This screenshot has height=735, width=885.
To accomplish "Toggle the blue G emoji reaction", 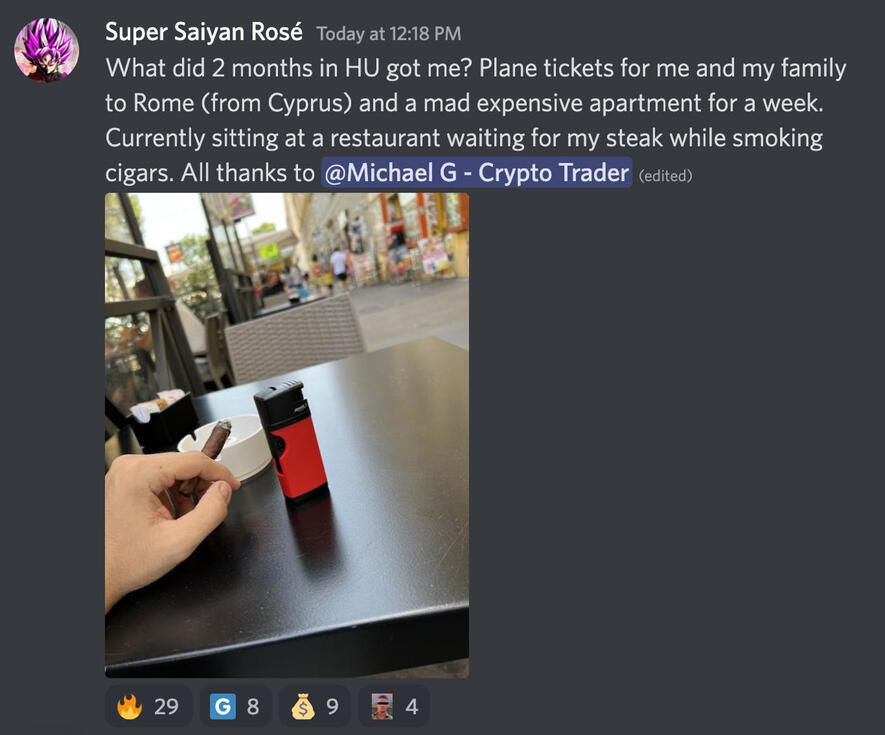I will pos(235,706).
